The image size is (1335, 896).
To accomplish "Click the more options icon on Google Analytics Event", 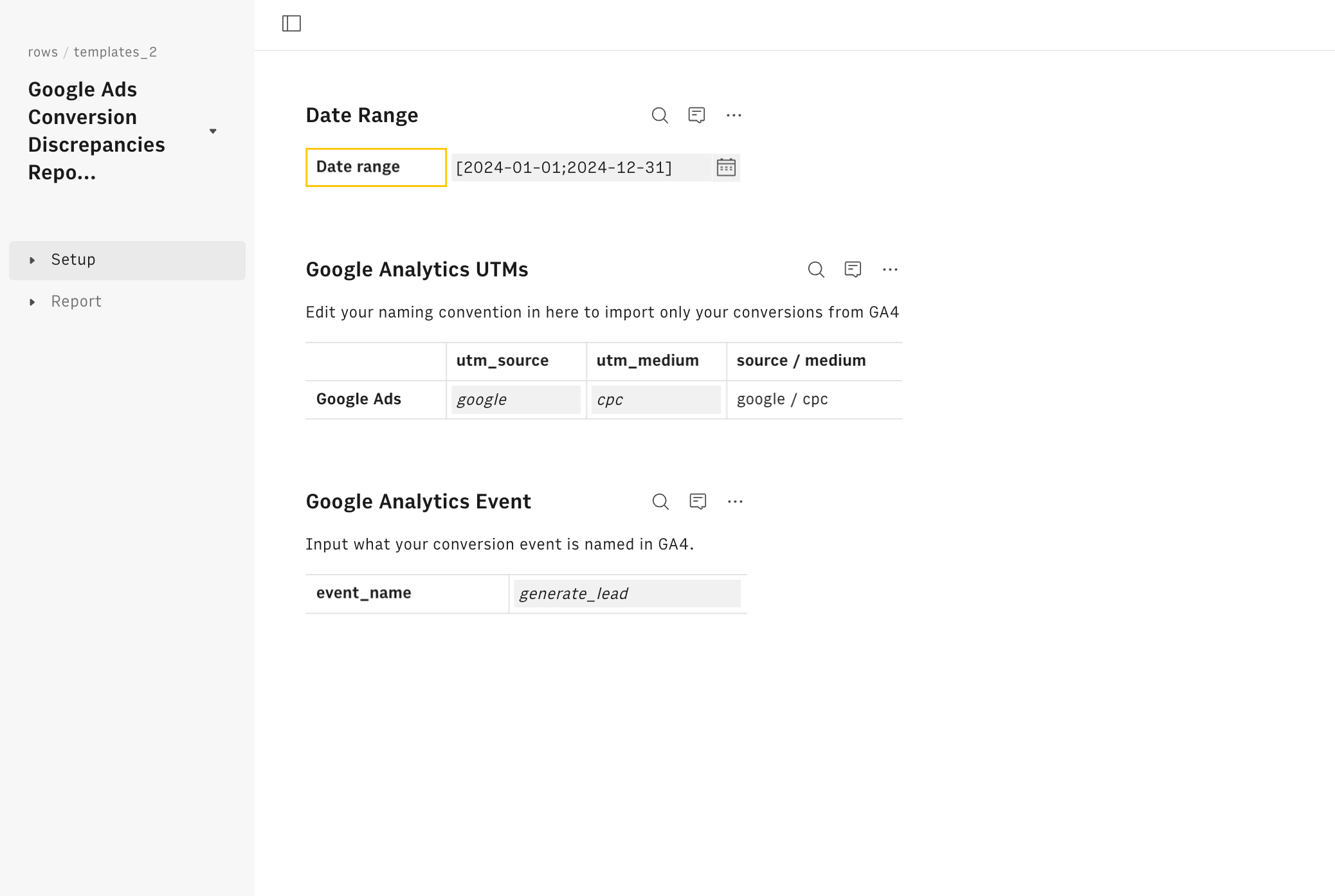I will [x=735, y=502].
